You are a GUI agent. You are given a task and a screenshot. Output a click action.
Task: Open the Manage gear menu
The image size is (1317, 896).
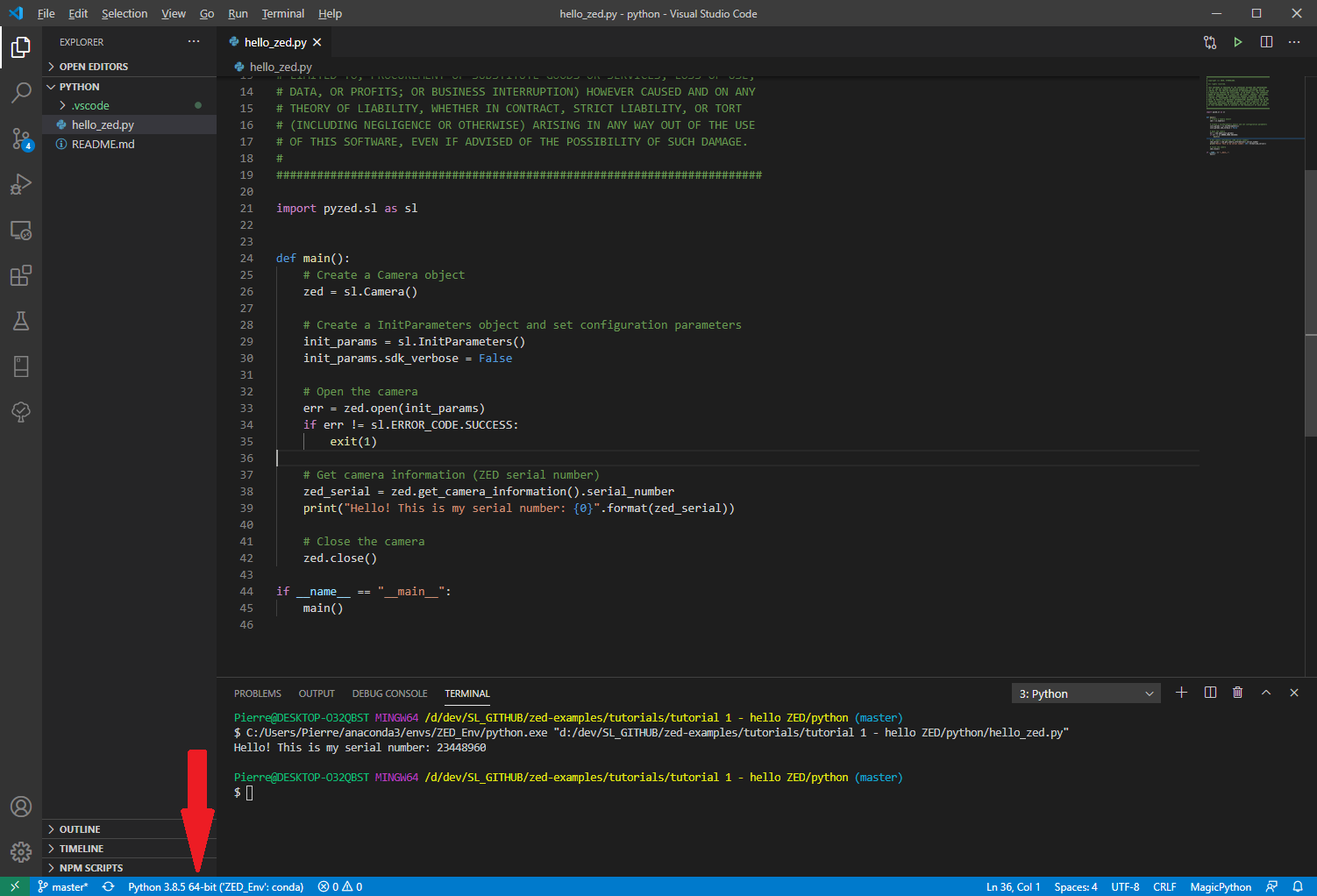[x=21, y=851]
